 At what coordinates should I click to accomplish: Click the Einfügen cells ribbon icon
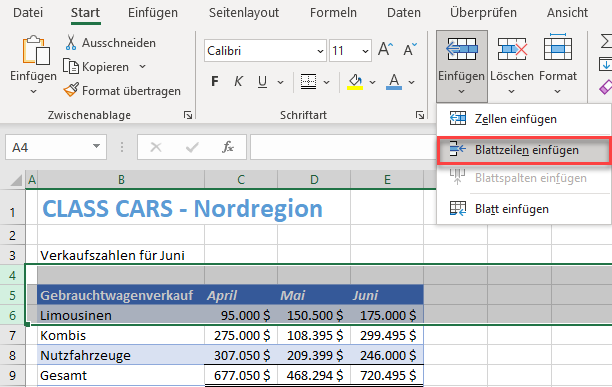coord(462,49)
